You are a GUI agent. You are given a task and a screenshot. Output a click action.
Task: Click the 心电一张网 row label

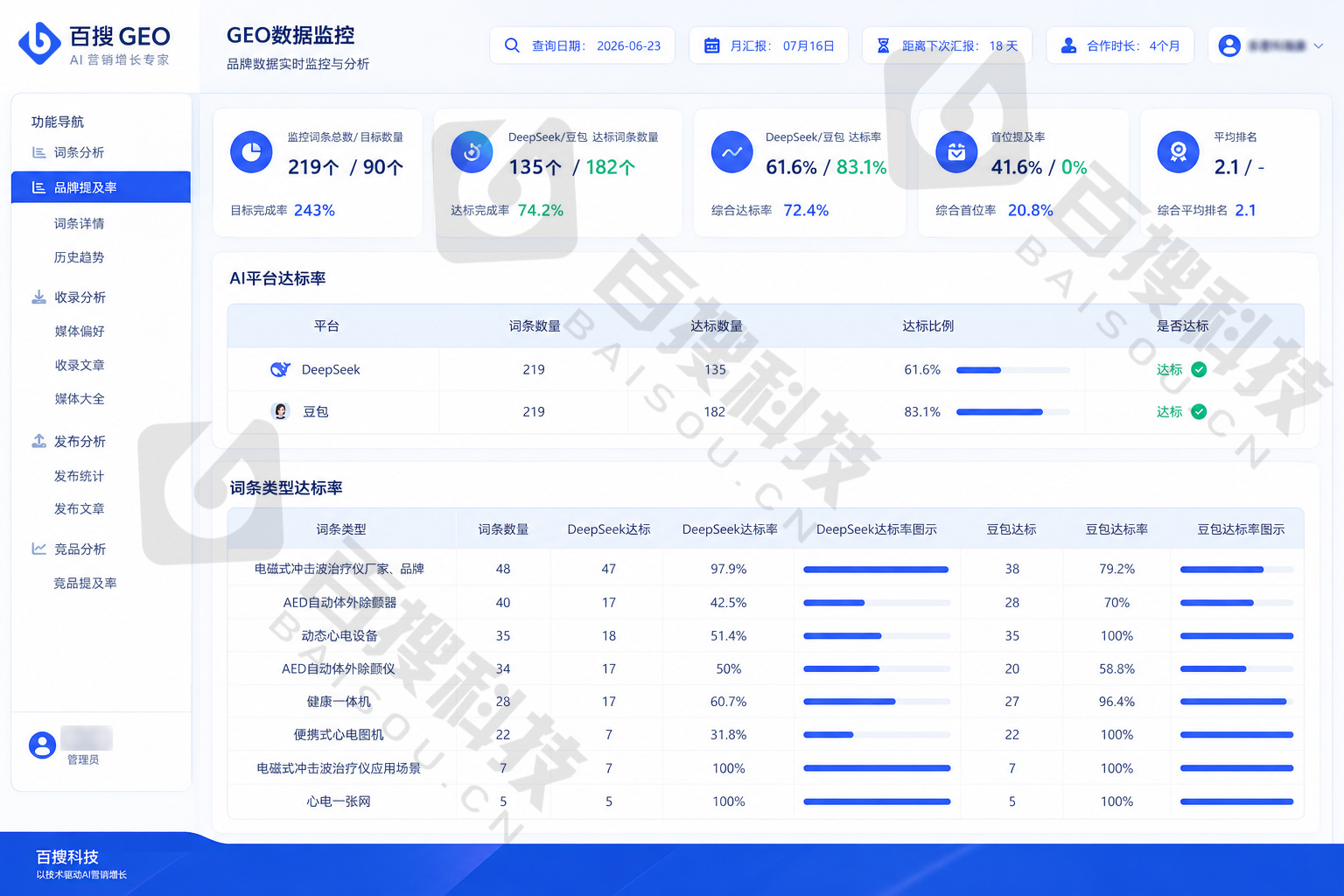tap(339, 801)
